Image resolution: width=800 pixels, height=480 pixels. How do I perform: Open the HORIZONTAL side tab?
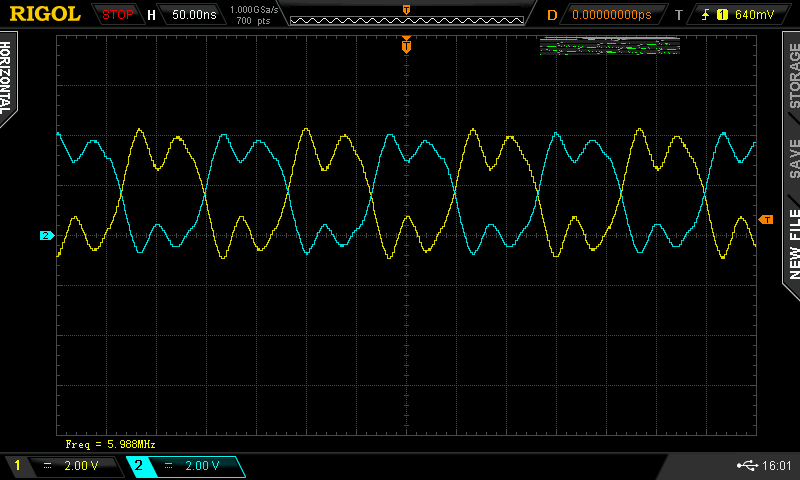point(6,78)
